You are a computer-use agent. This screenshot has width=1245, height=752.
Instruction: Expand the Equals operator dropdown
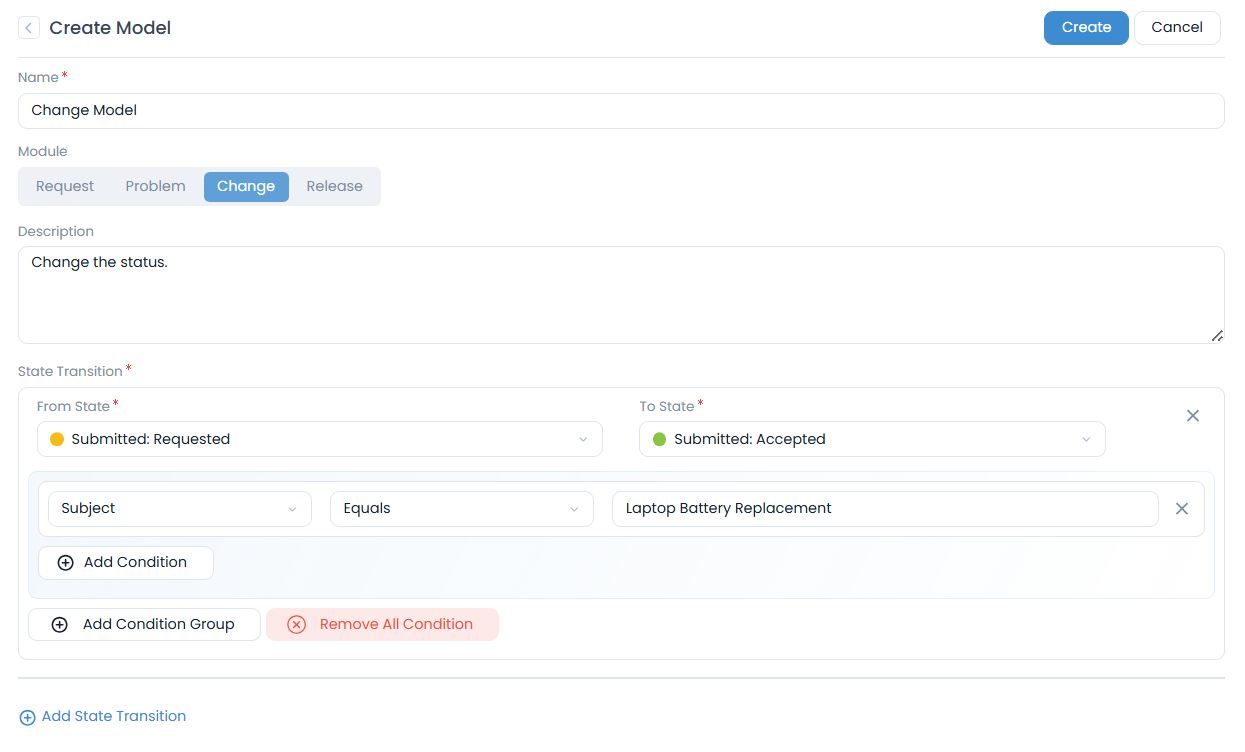[x=461, y=509]
